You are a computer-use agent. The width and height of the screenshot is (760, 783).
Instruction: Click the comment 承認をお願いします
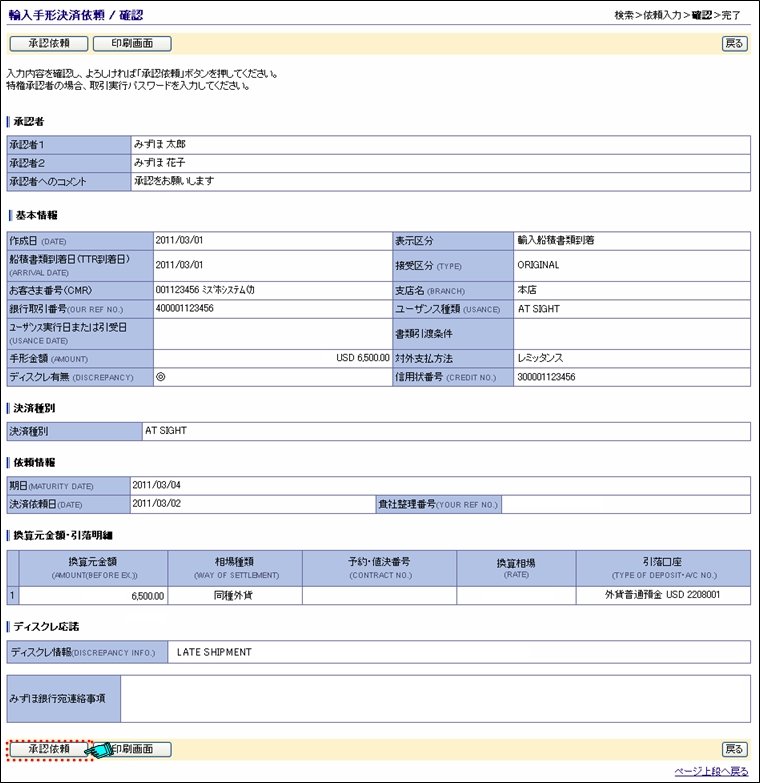[174, 181]
